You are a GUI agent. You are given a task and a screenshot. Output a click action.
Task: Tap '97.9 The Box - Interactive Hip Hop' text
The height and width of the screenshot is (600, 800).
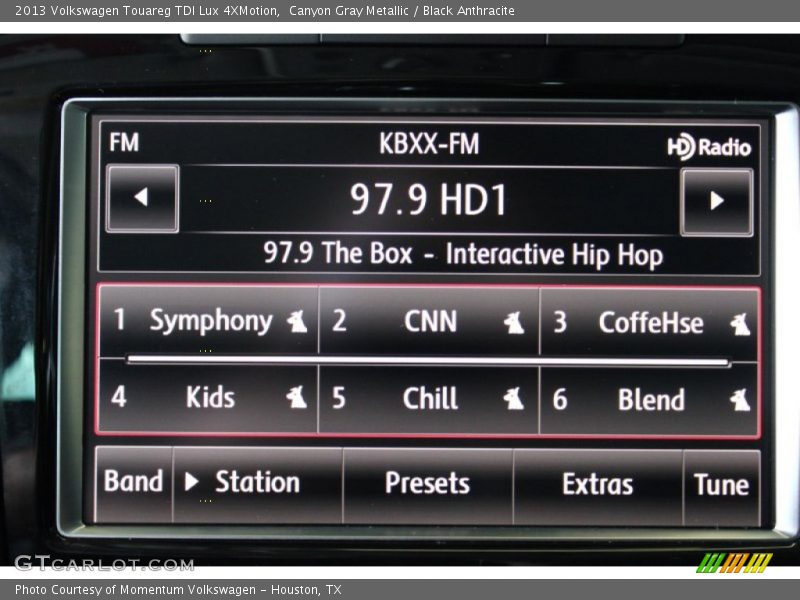[x=463, y=254]
